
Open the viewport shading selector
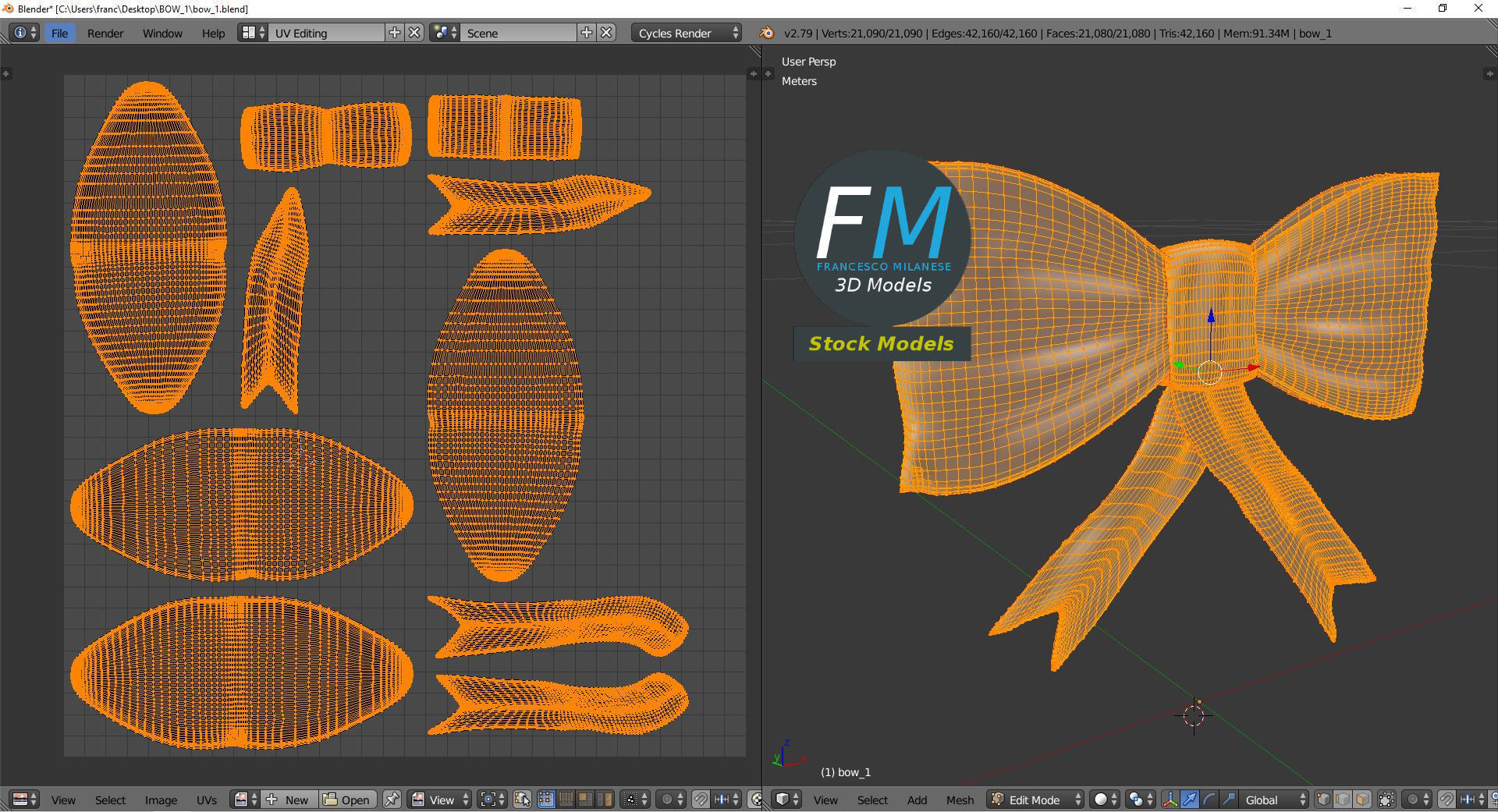pyautogui.click(x=1105, y=800)
